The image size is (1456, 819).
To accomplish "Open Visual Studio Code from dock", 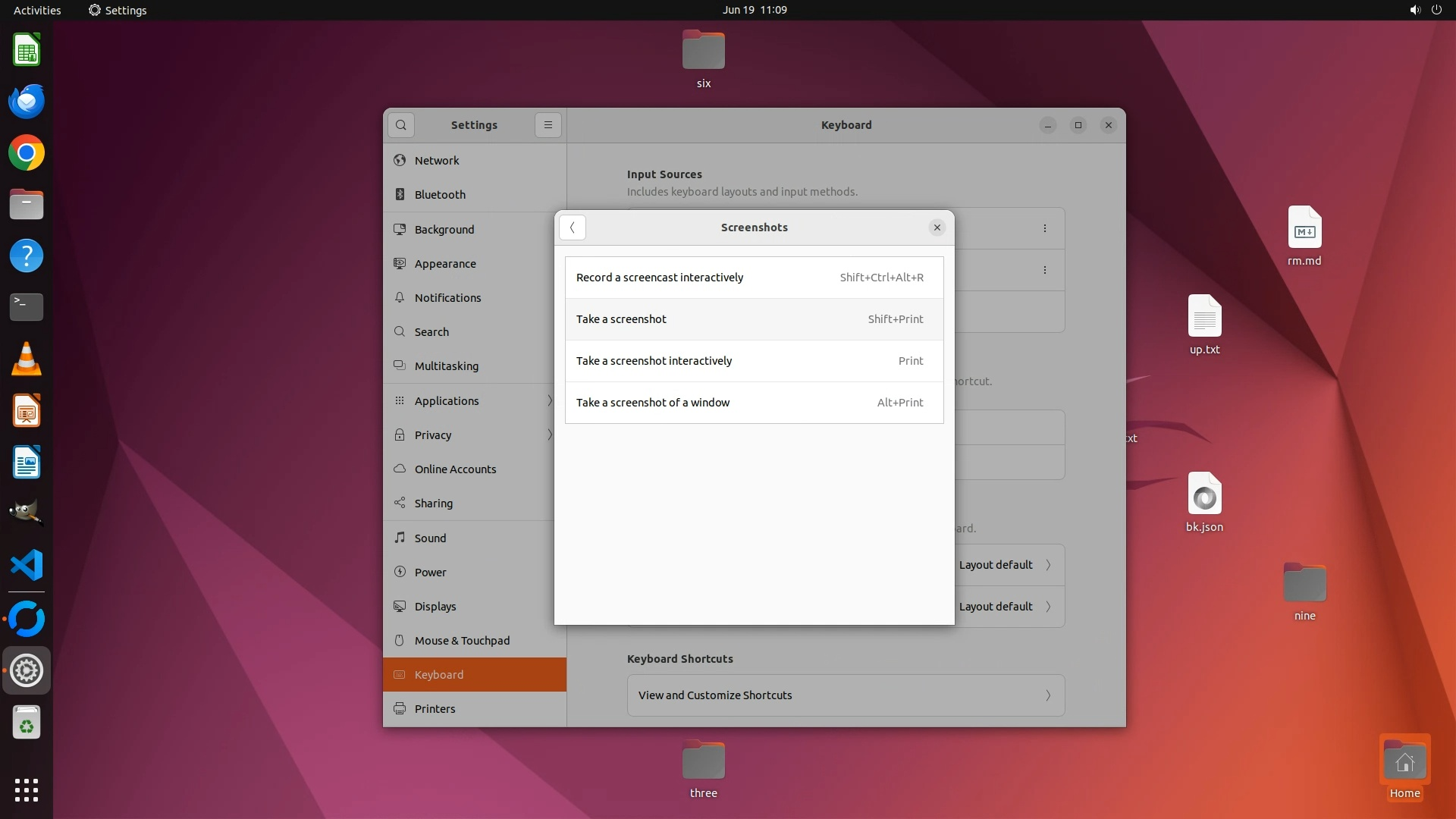I will [x=27, y=566].
